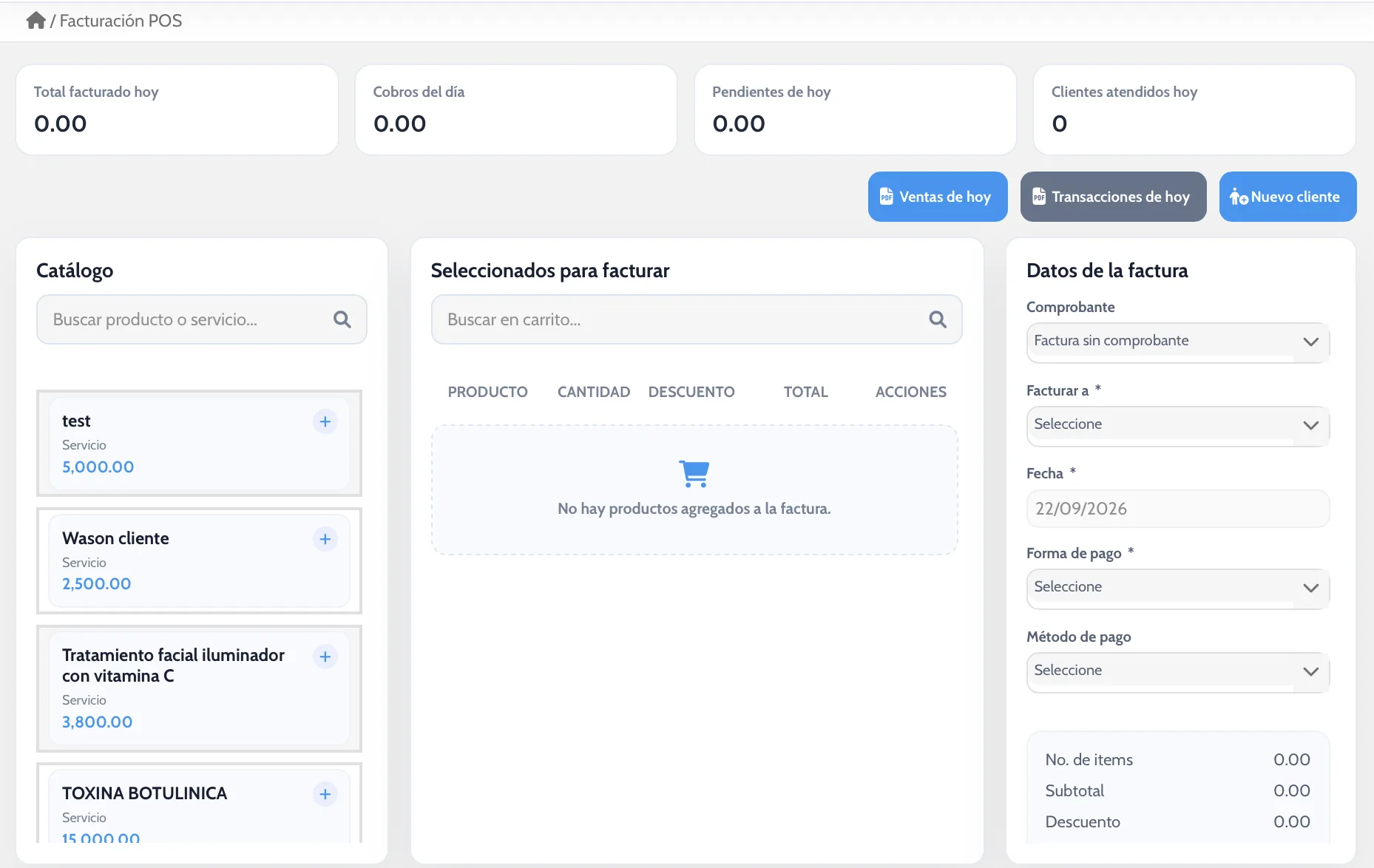Click the cart search magnifier icon

click(x=938, y=319)
